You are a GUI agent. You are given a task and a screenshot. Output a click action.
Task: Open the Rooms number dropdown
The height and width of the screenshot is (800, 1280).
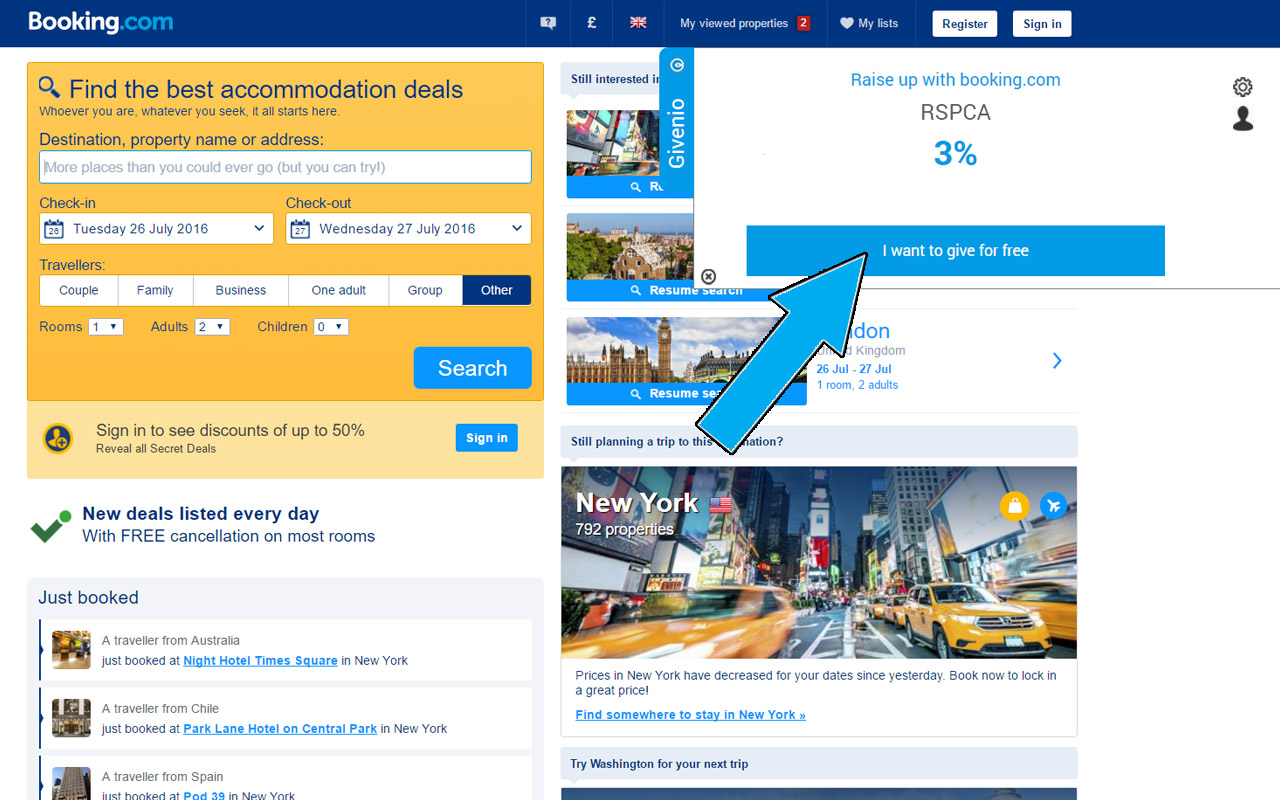tap(106, 327)
